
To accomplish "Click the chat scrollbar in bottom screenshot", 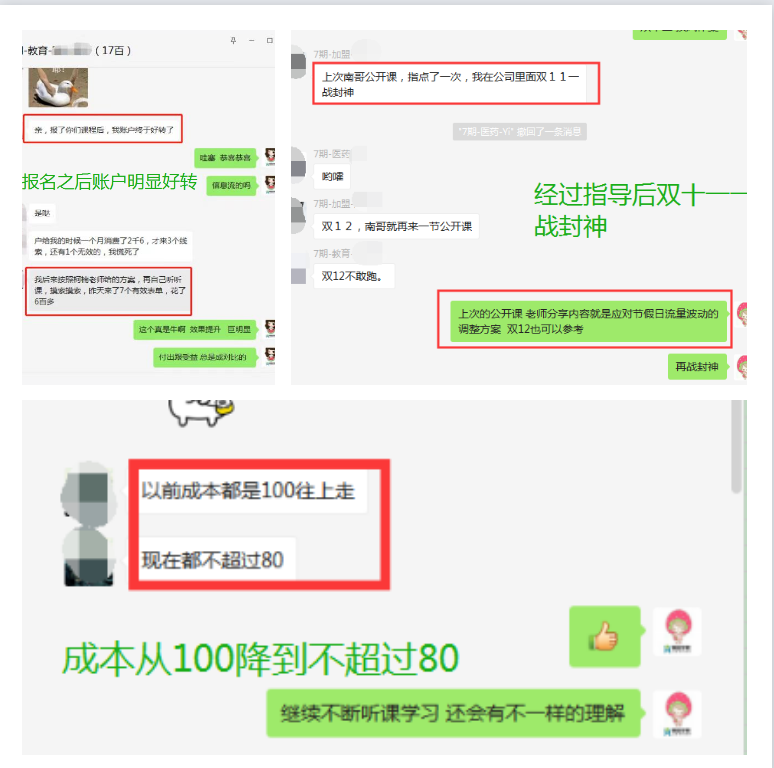I will 736,447.
